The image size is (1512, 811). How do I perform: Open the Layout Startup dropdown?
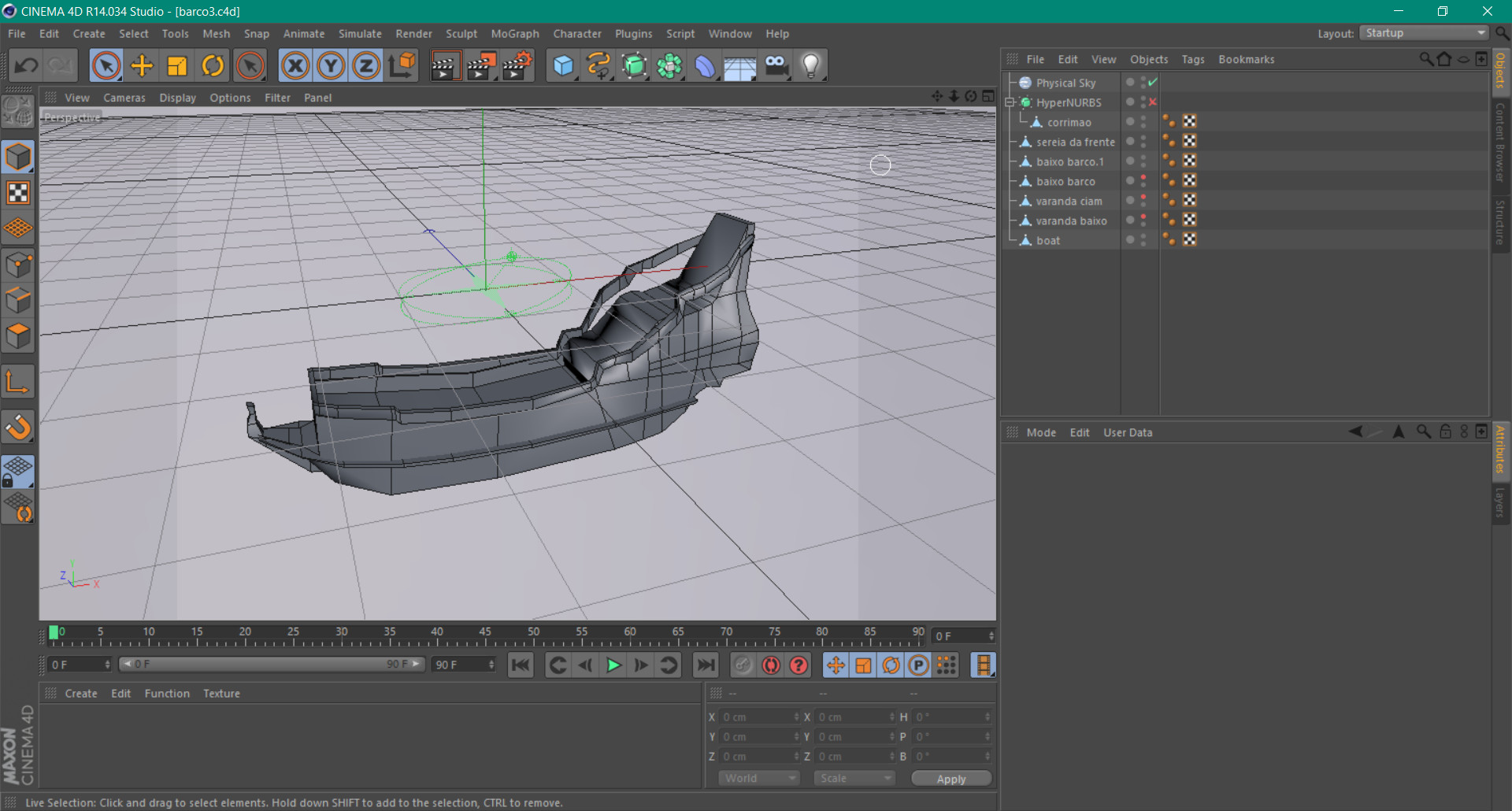coord(1425,33)
